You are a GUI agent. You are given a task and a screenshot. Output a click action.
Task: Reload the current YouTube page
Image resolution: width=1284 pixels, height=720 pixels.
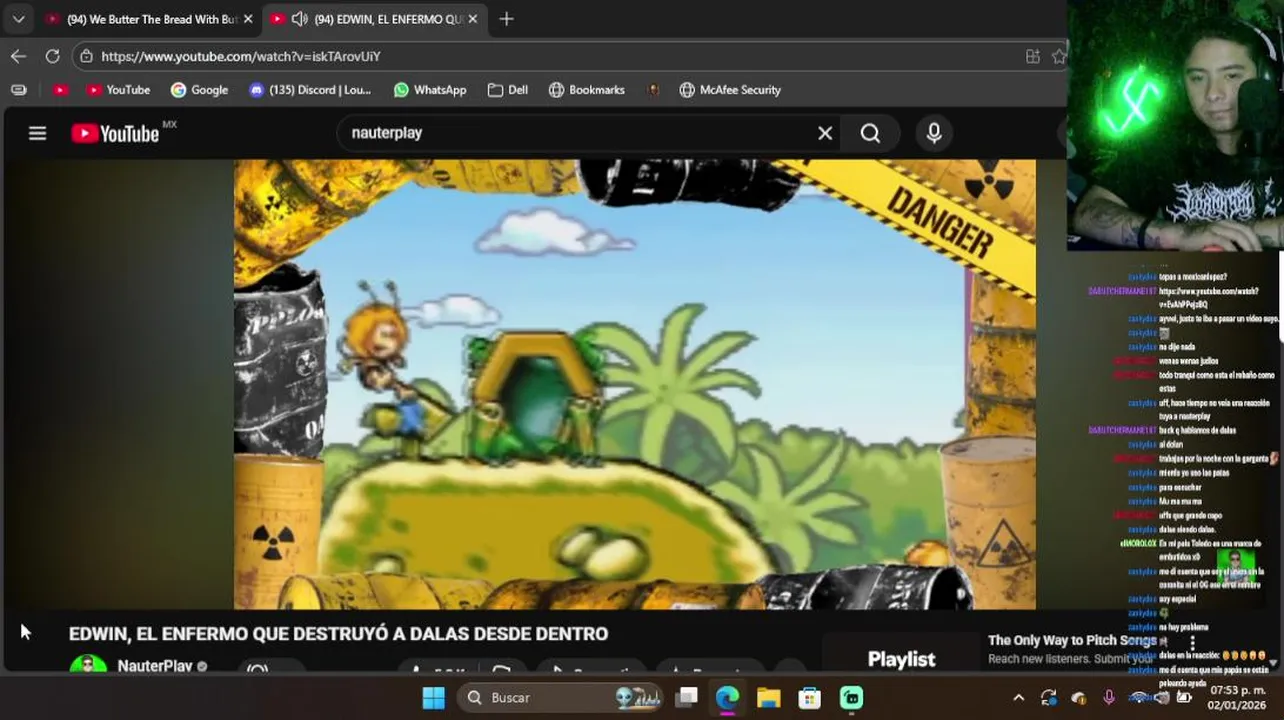[x=52, y=56]
